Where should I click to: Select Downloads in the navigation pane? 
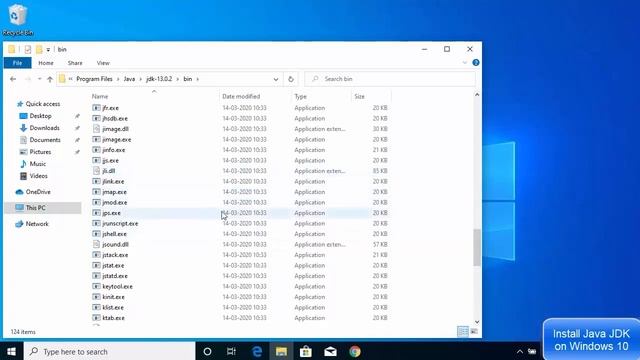[x=44, y=128]
